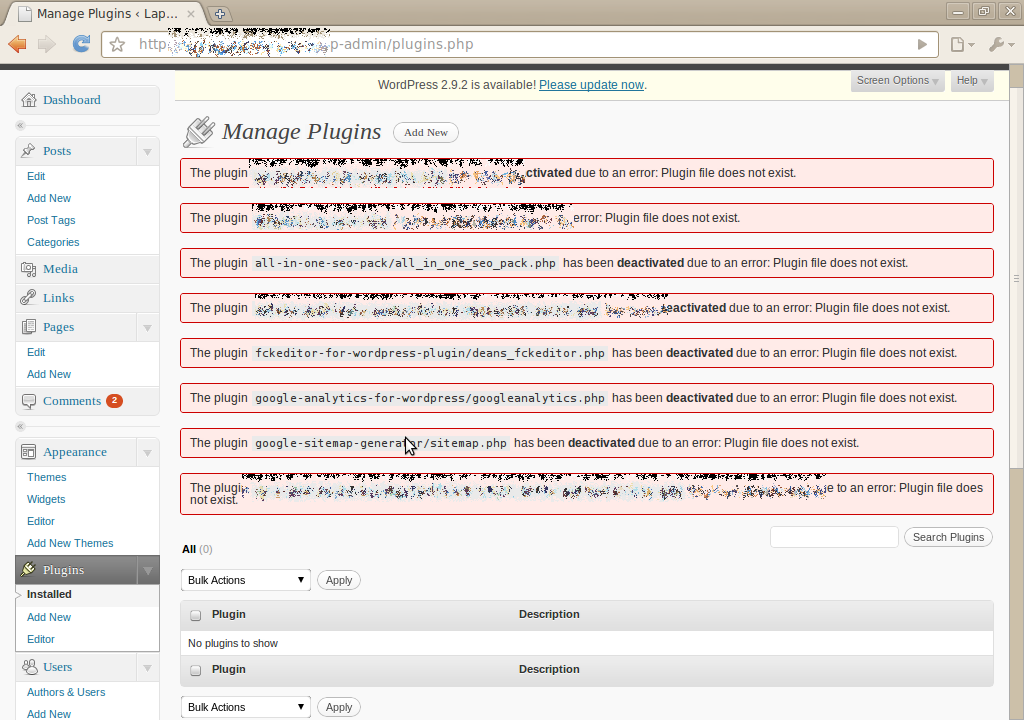This screenshot has height=720, width=1024.
Task: Collapse the Pages menu arrow
Action: 148,327
